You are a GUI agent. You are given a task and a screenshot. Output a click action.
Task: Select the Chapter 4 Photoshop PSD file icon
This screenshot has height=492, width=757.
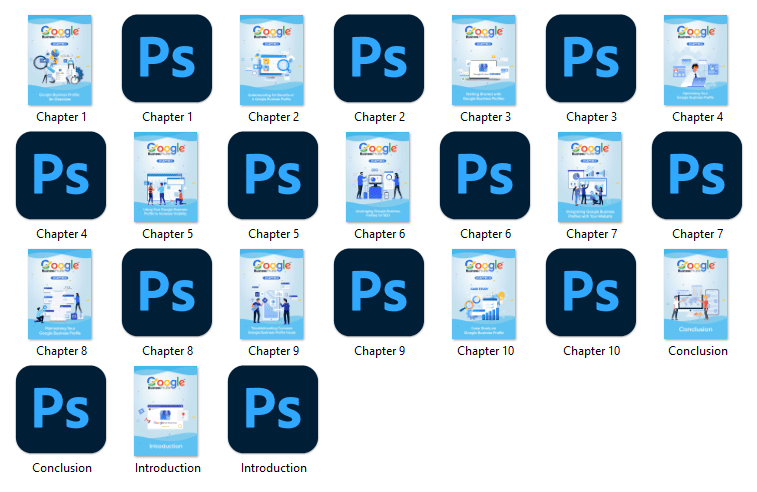tap(61, 175)
